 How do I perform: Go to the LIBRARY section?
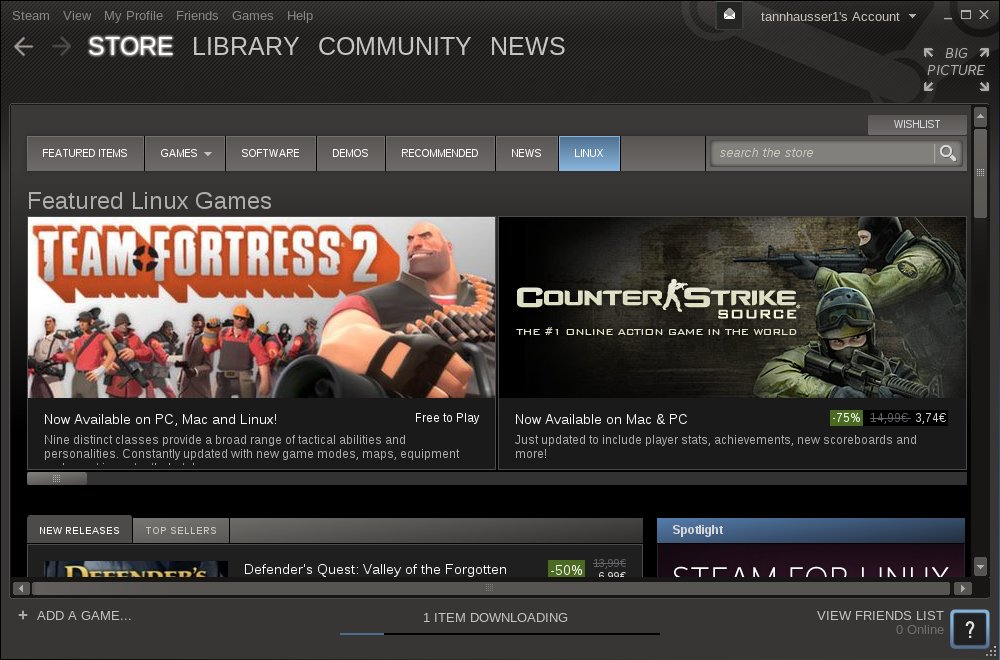(246, 47)
